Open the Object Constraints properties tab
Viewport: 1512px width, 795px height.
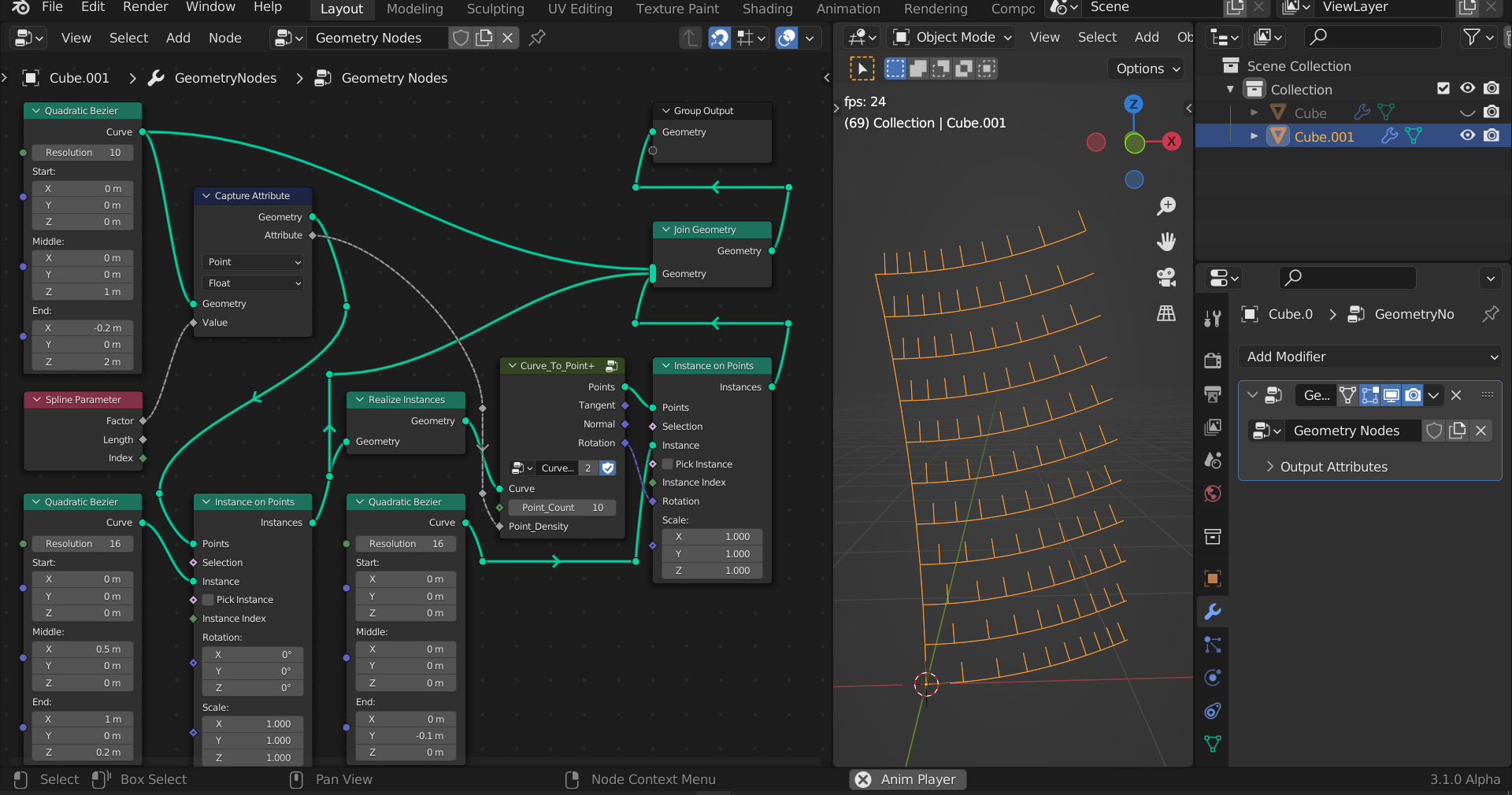1213,711
